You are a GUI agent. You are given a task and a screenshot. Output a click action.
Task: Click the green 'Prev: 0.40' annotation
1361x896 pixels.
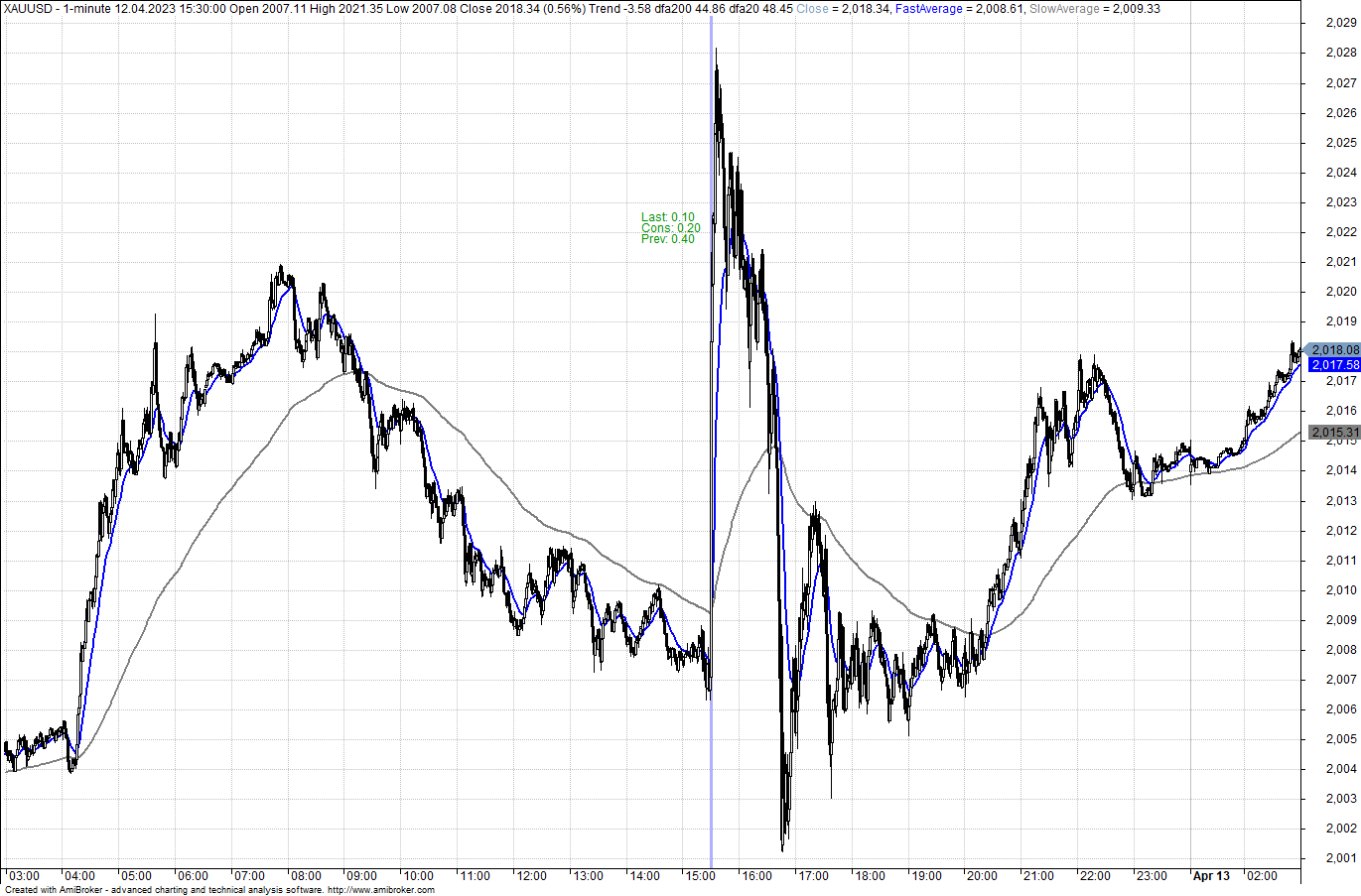click(668, 239)
